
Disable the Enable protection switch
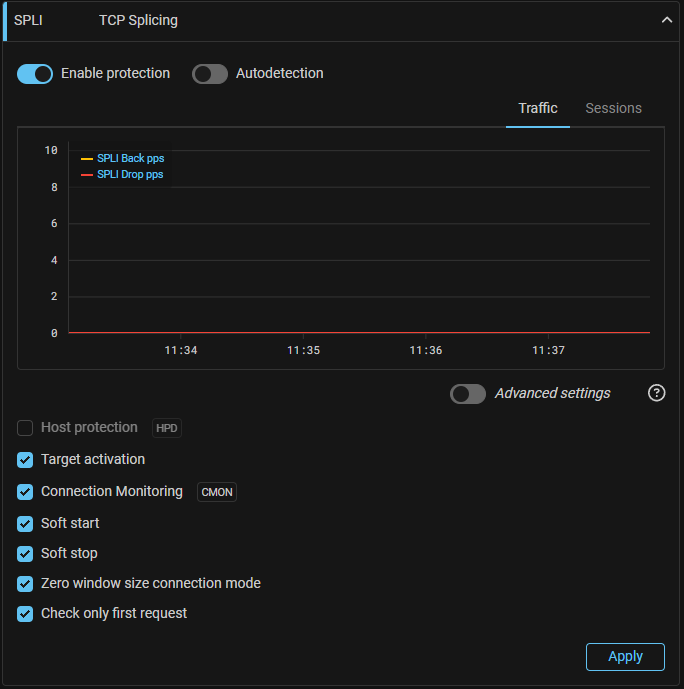[35, 74]
